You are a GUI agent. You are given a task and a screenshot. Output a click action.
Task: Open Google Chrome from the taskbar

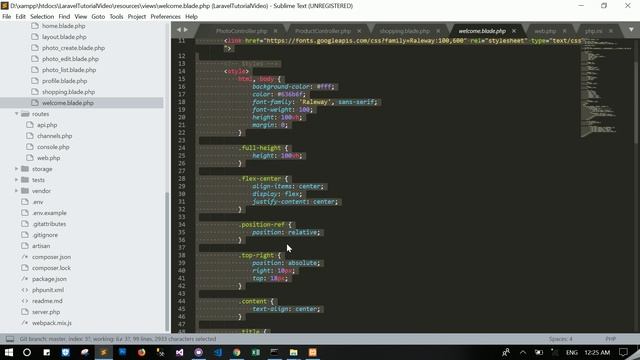pyautogui.click(x=237, y=352)
